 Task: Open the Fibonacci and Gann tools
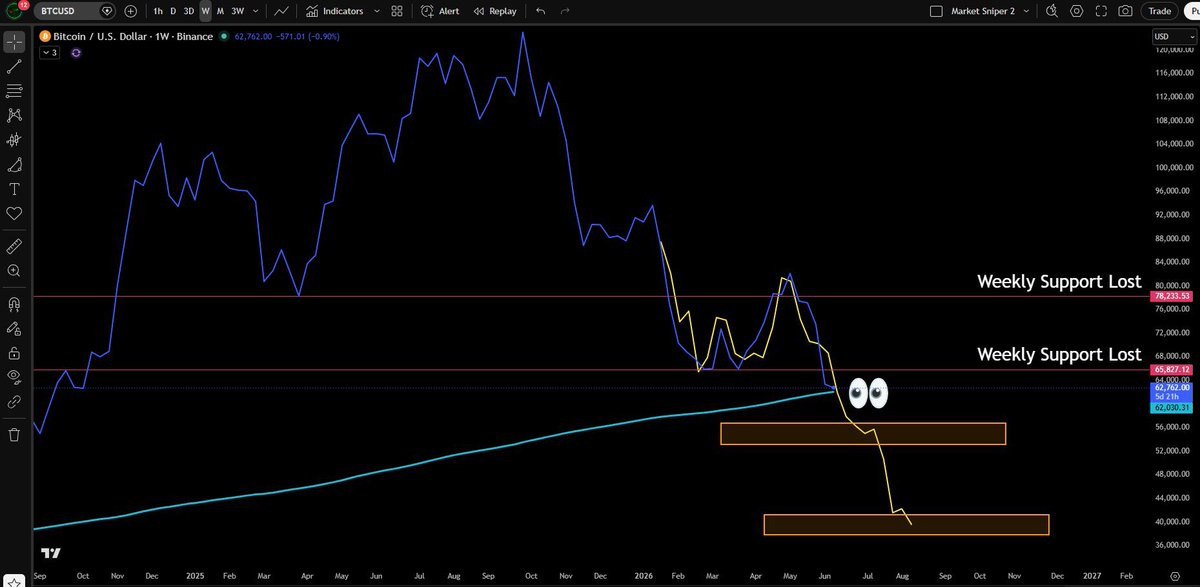click(x=14, y=91)
